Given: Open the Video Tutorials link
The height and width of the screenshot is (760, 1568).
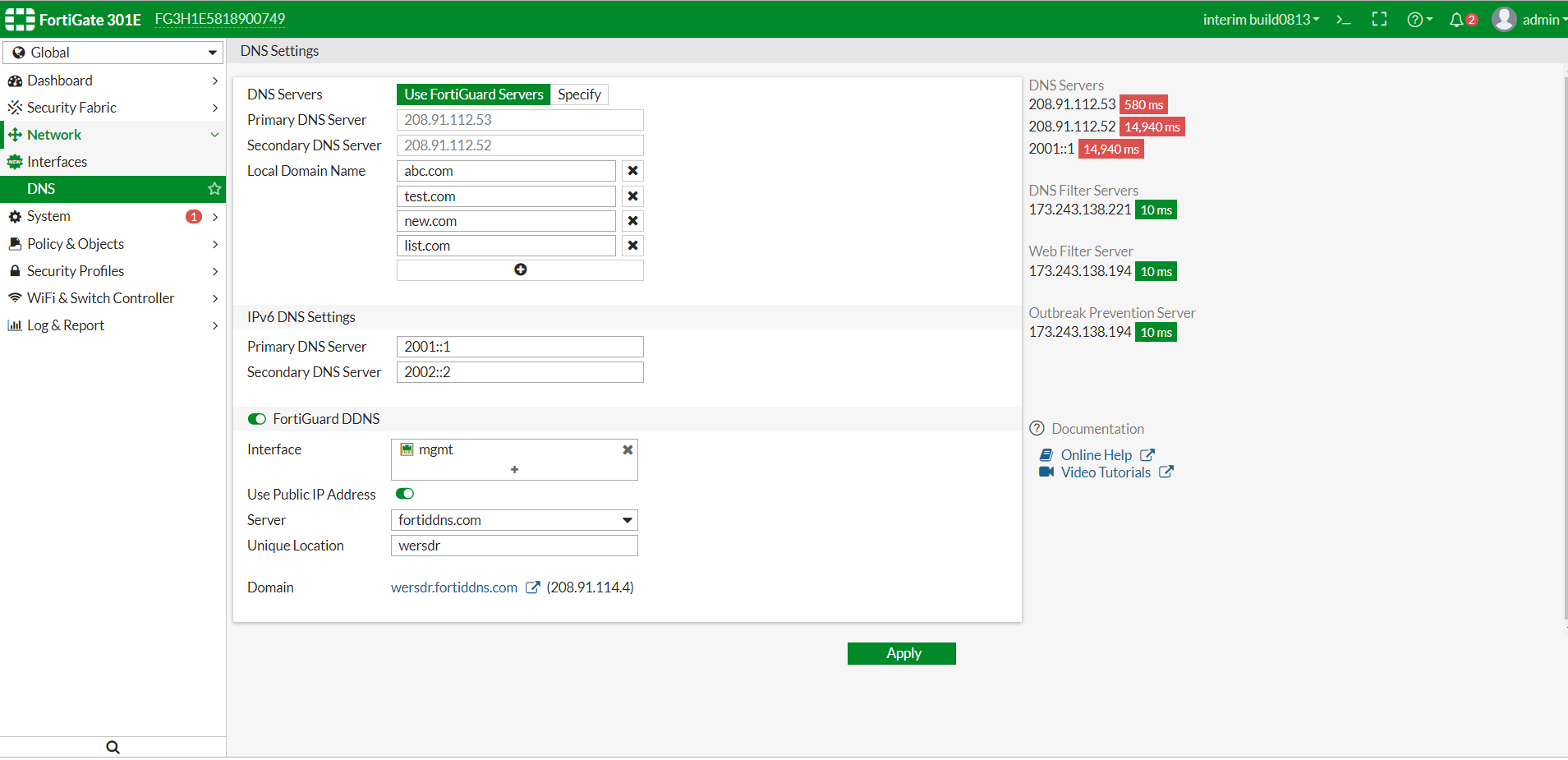Looking at the screenshot, I should point(1106,472).
